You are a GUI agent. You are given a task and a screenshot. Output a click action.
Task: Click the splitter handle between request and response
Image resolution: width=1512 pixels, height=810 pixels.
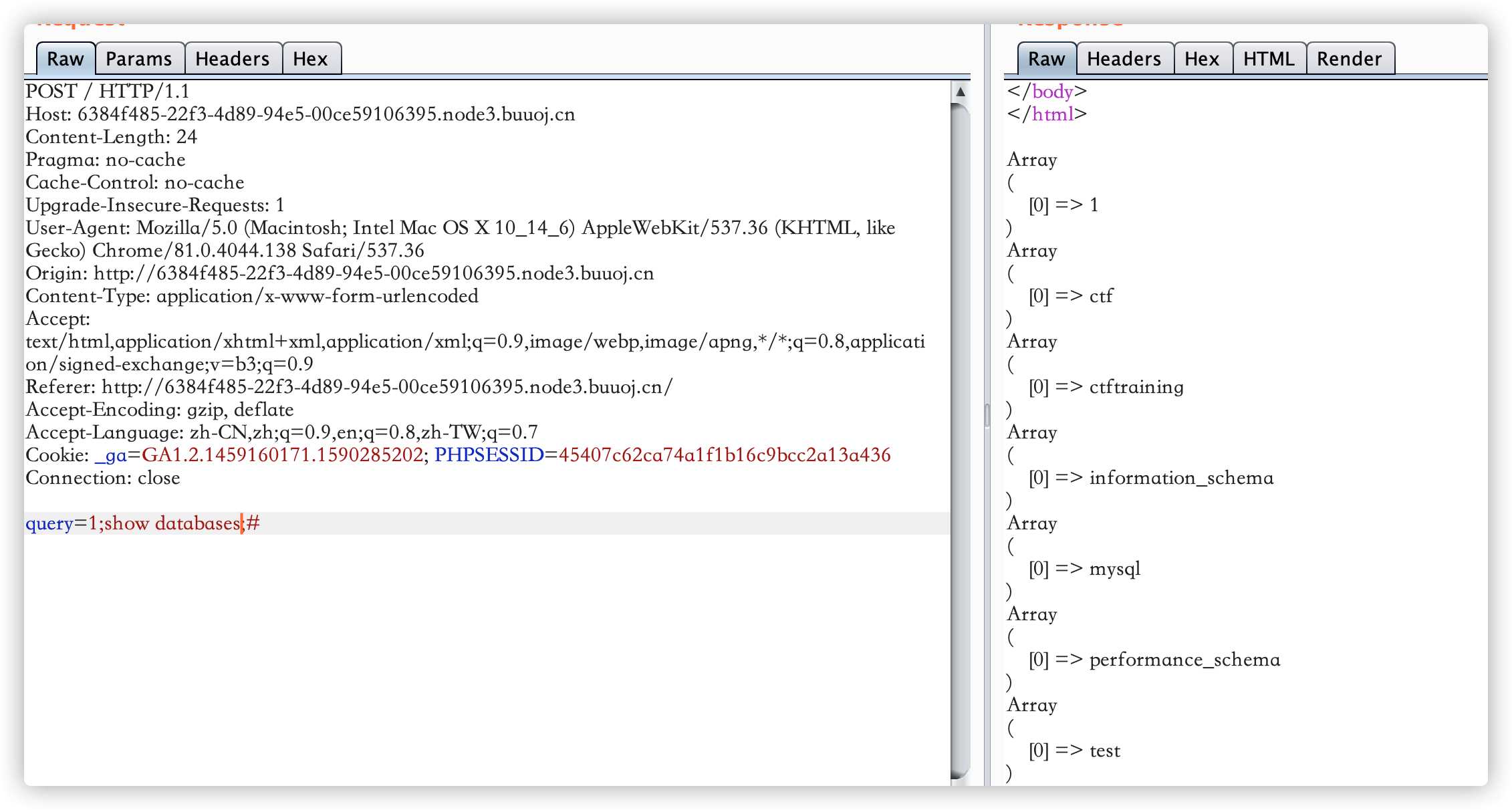coord(987,416)
